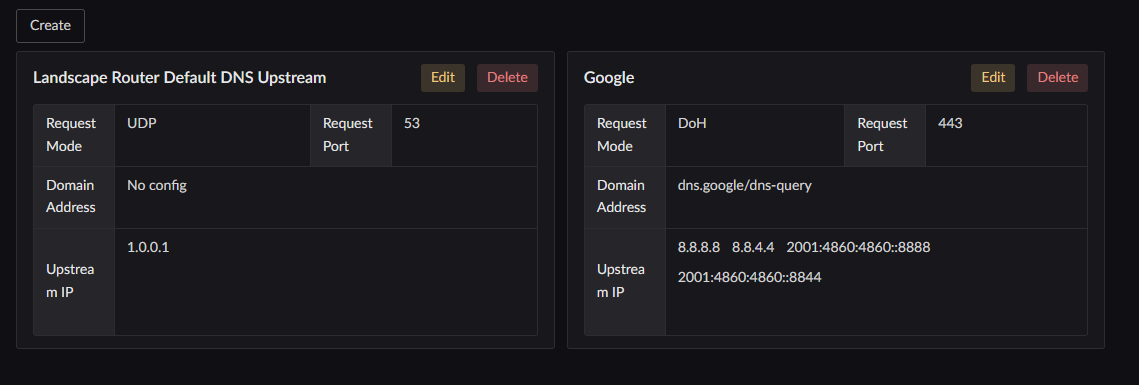Screen dimensions: 1139x385
Task: Edit the Google DNS upstream
Action: click(993, 78)
